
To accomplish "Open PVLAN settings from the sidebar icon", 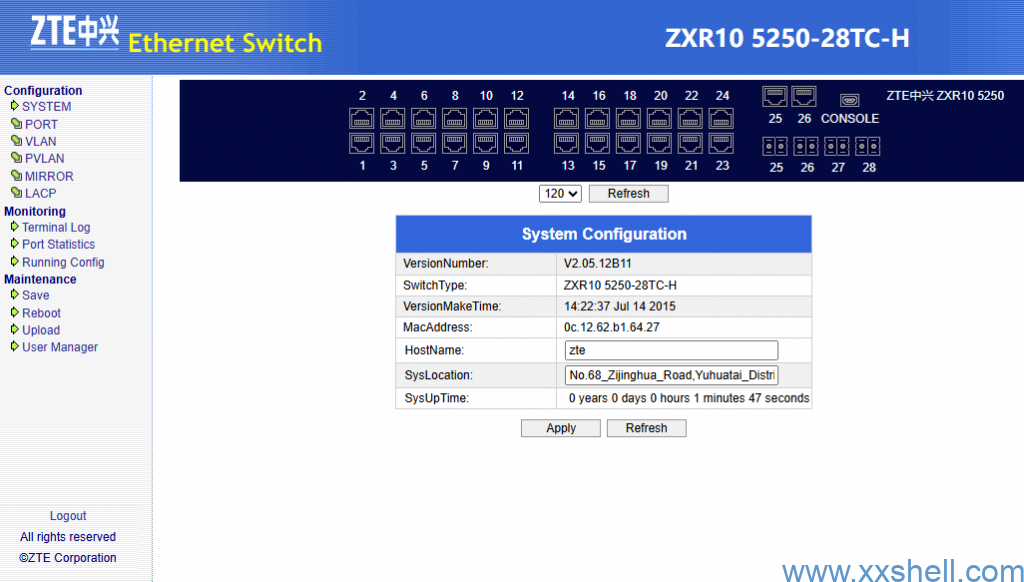I will pyautogui.click(x=17, y=158).
